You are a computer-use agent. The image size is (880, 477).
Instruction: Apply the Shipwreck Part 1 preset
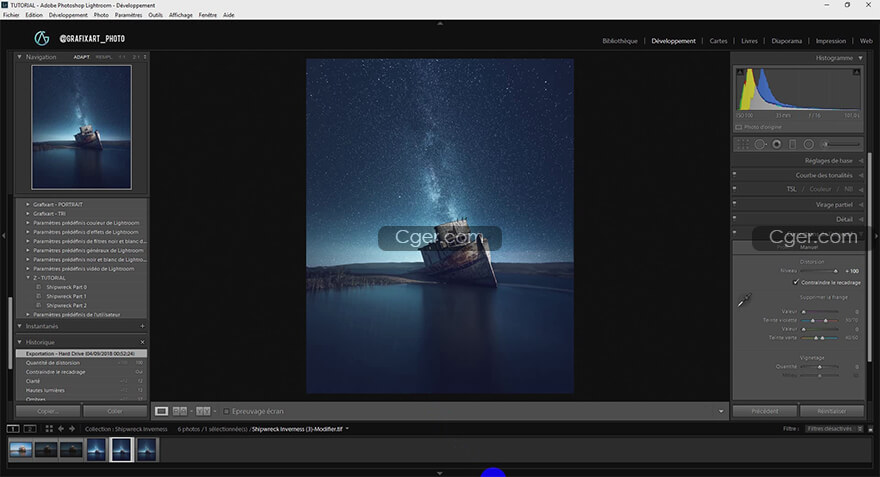[66, 296]
